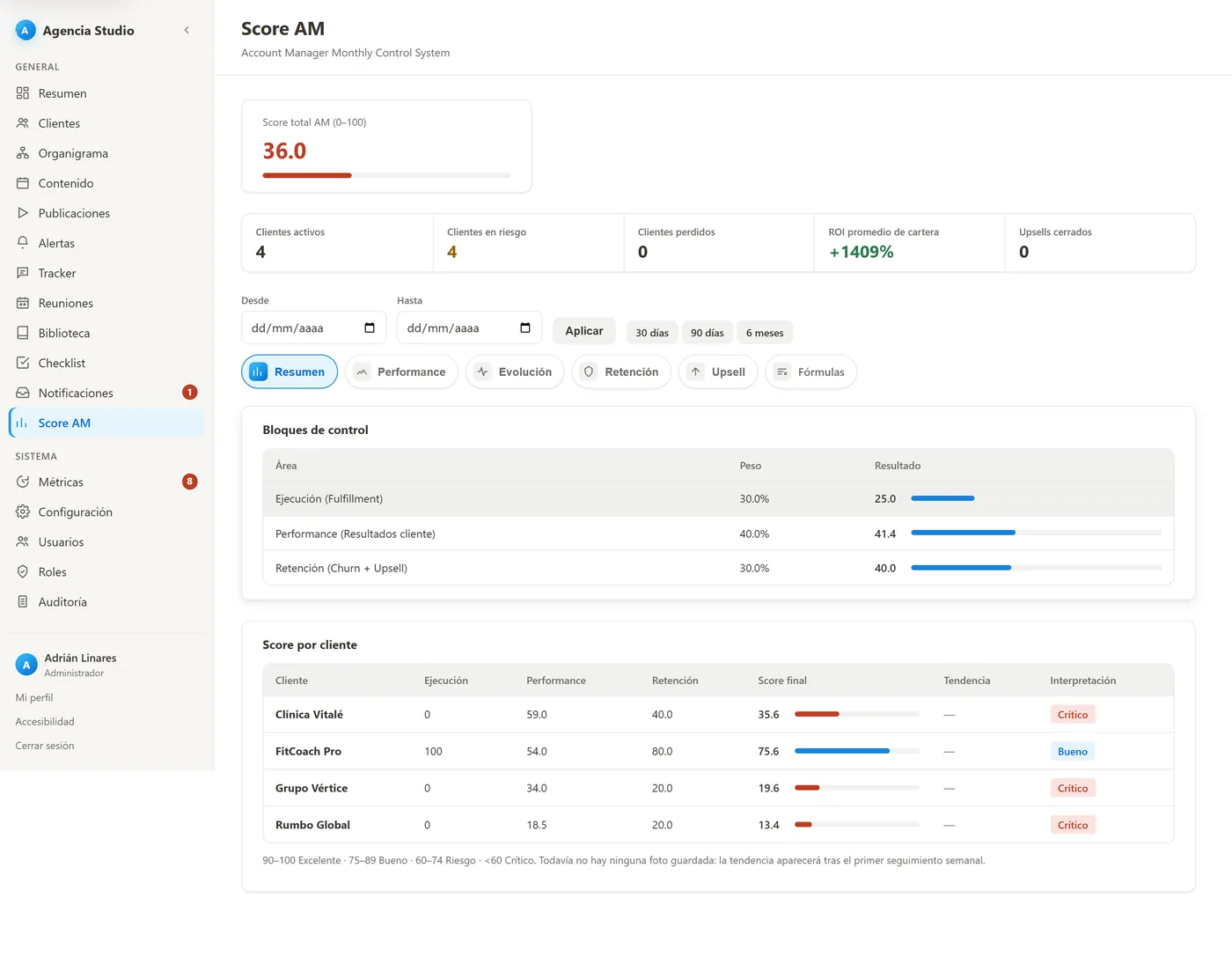The image size is (1232, 964).
Task: Click the Métricas badge showing 8
Action: pos(189,481)
